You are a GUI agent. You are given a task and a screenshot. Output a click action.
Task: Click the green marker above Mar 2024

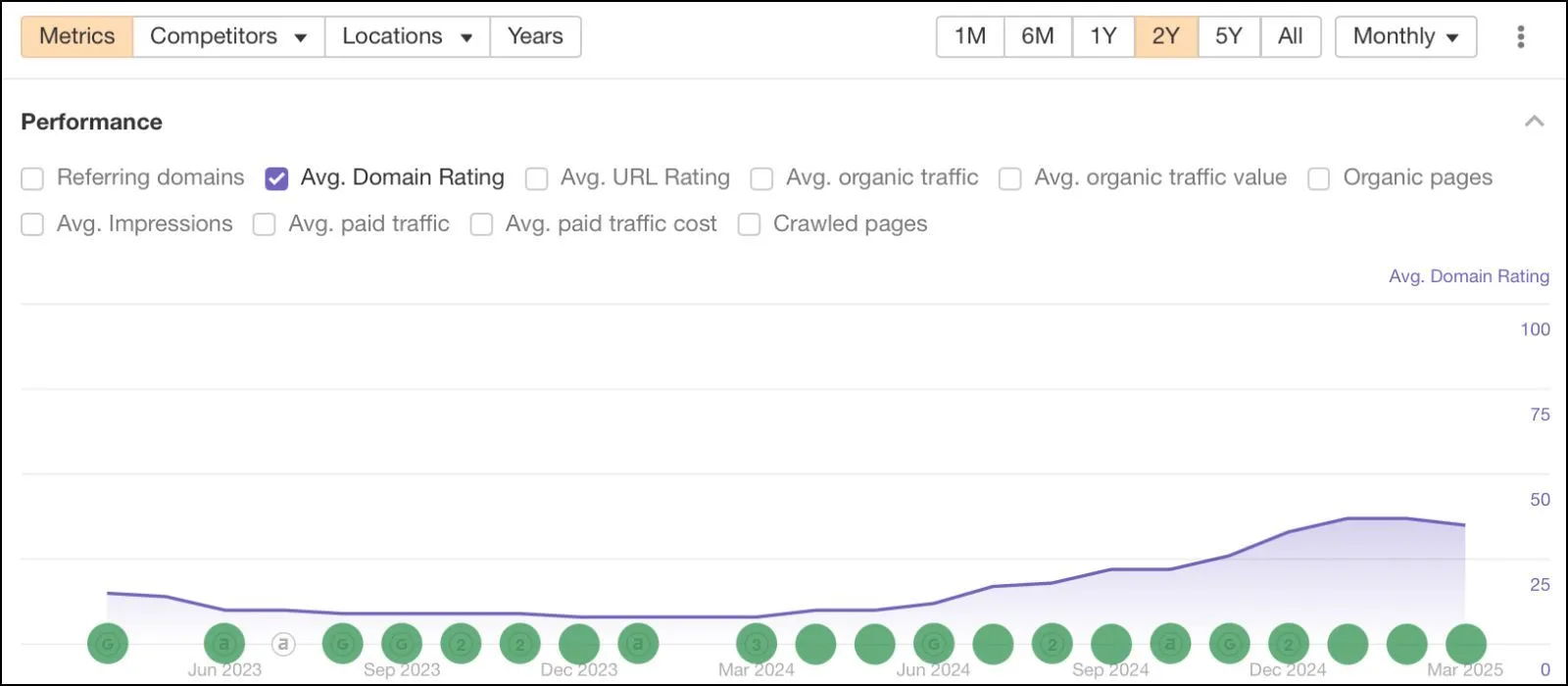click(x=756, y=644)
